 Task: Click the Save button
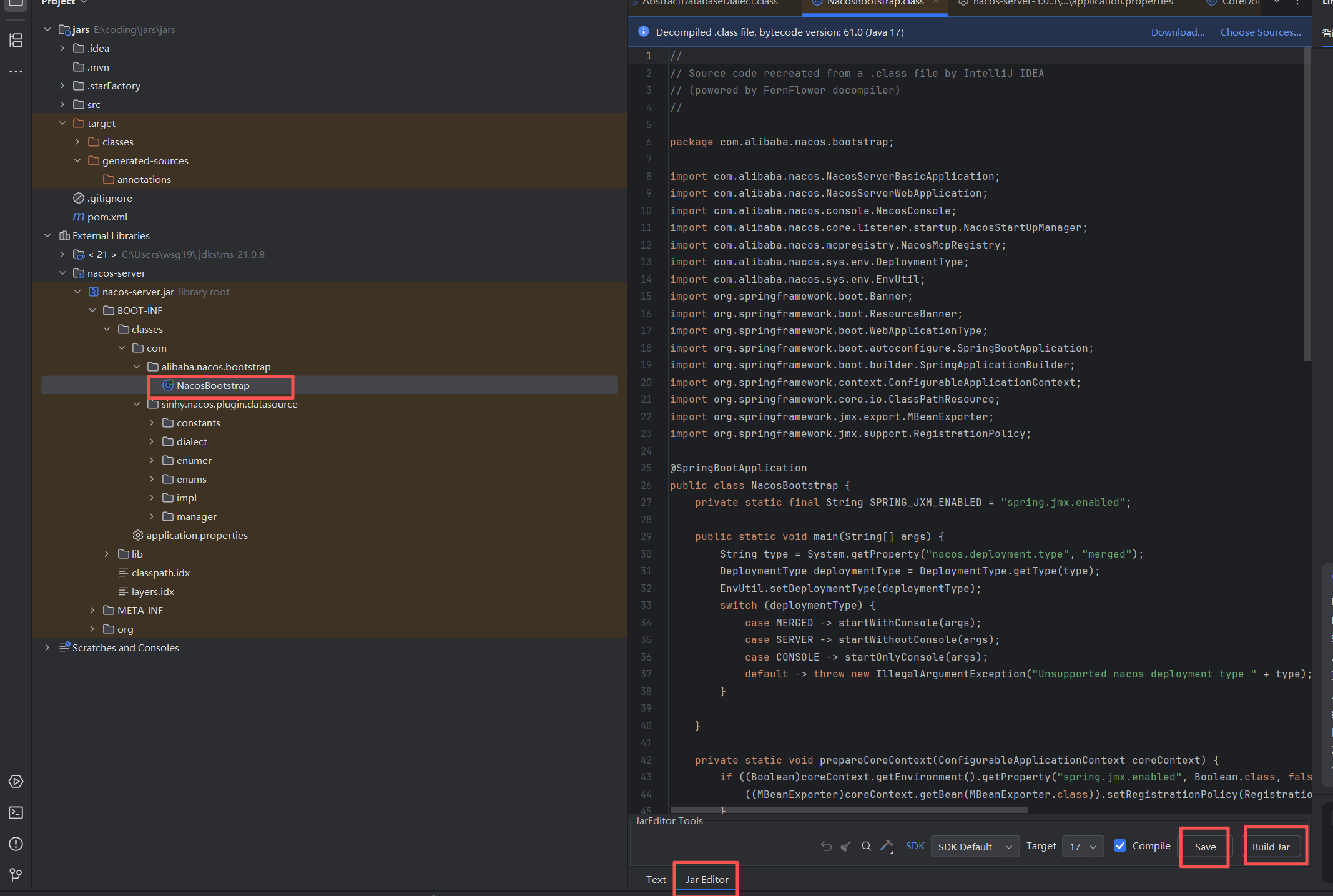[1204, 847]
